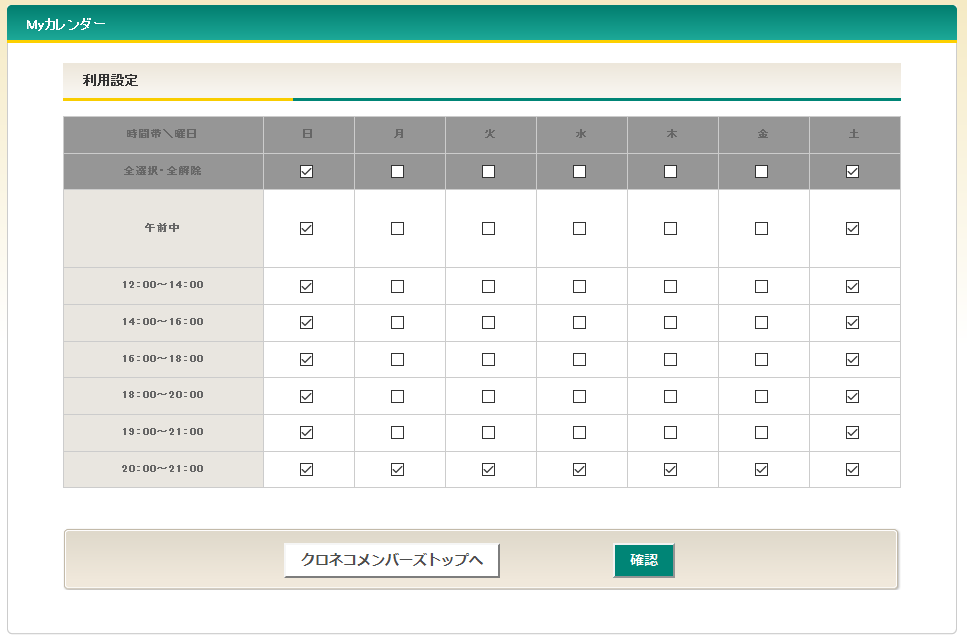Image resolution: width=967 pixels, height=640 pixels.
Task: Enable 午前中 for Tuesday (火)
Action: [x=489, y=228]
